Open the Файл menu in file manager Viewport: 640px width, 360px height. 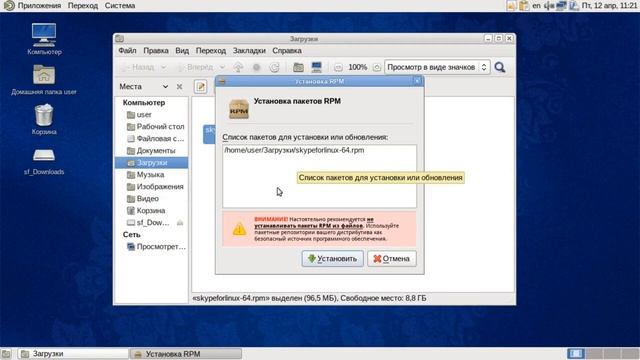pyautogui.click(x=127, y=51)
